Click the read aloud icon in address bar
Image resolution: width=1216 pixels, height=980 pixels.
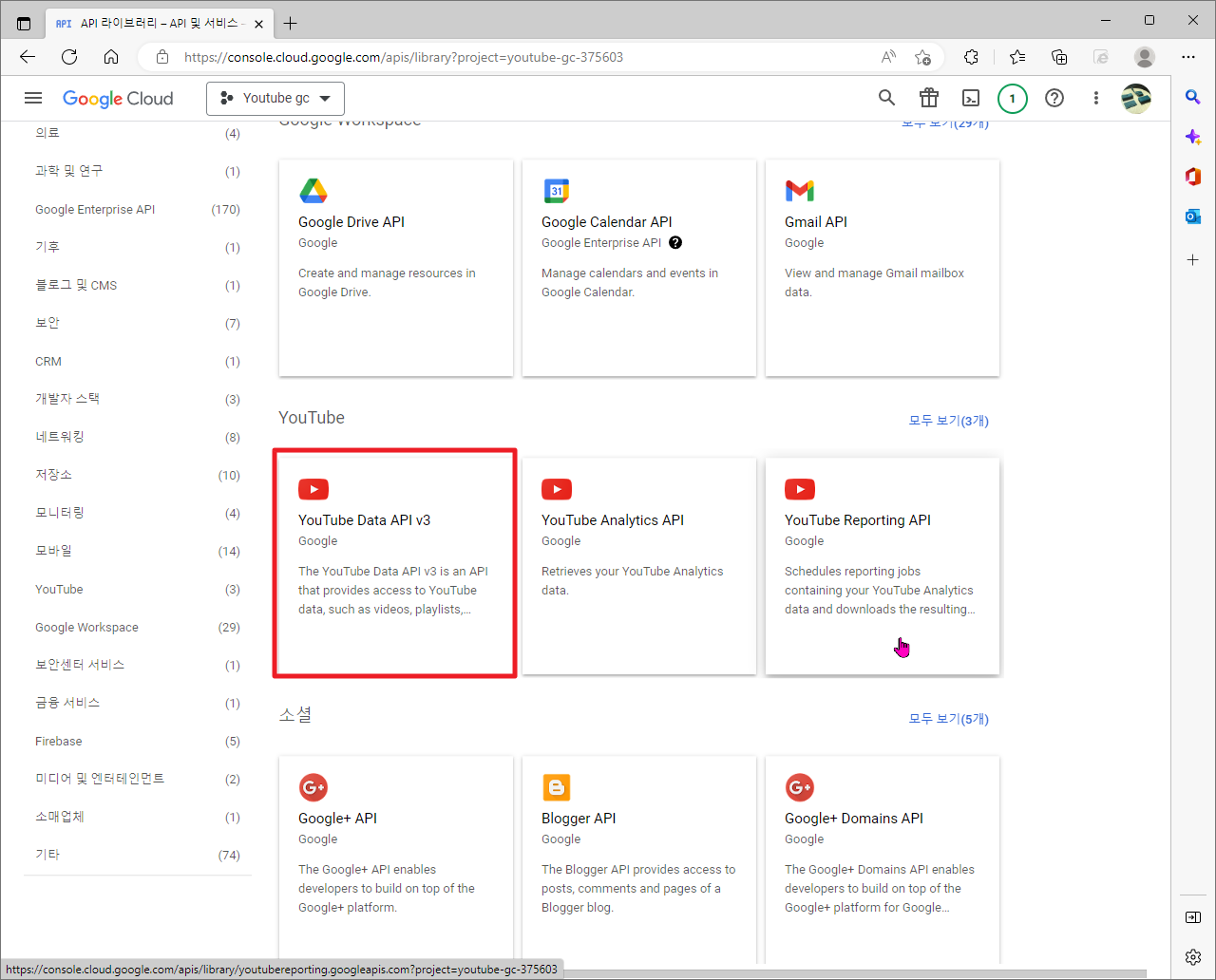(889, 57)
